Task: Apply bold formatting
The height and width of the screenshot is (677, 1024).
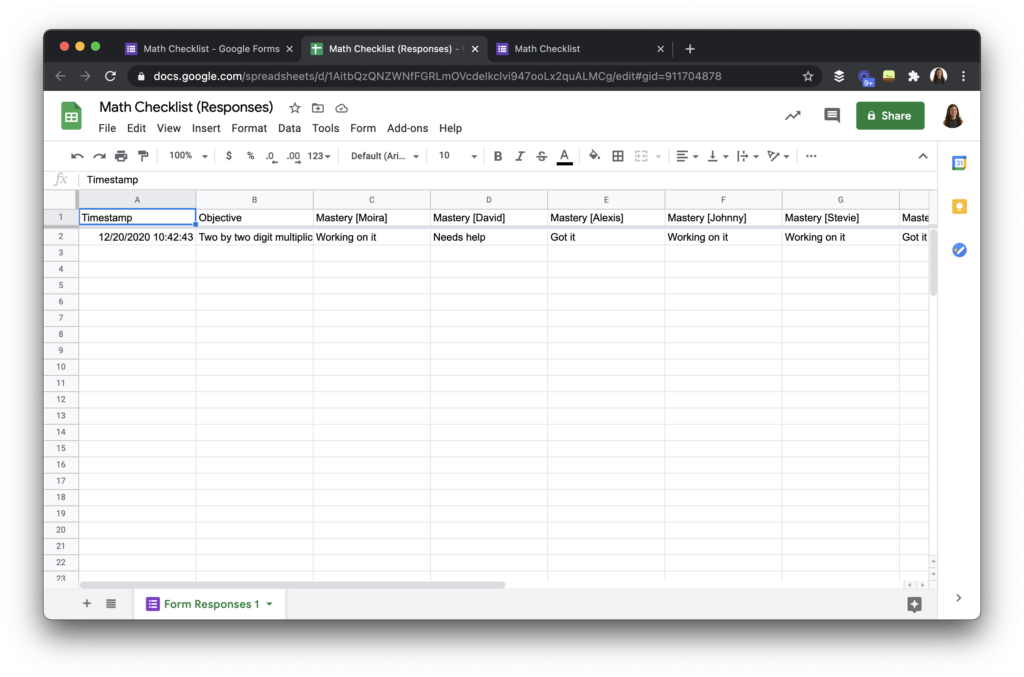Action: (497, 156)
